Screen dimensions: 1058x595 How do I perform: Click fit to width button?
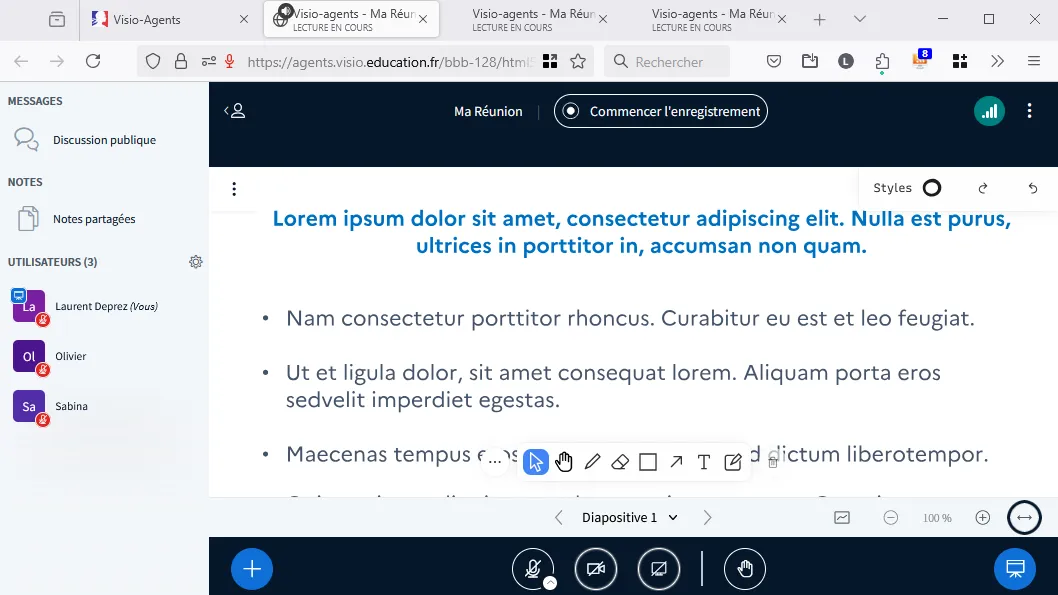(1024, 517)
